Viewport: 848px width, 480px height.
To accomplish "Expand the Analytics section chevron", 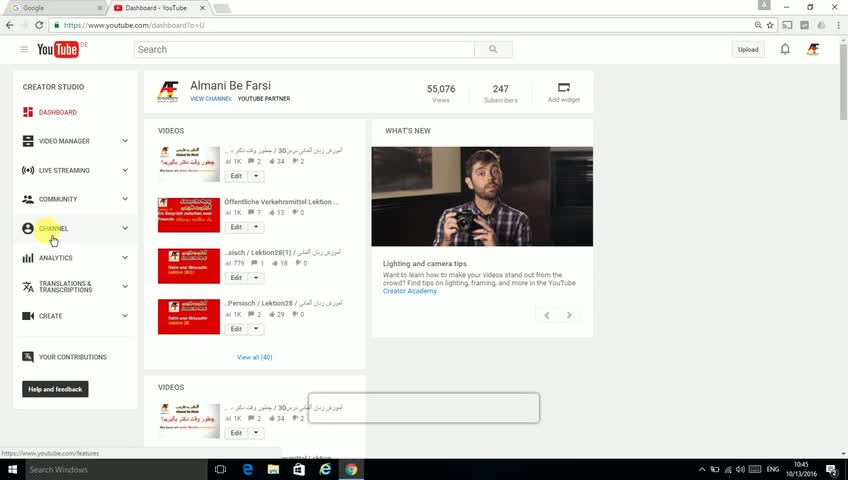I will (125, 258).
